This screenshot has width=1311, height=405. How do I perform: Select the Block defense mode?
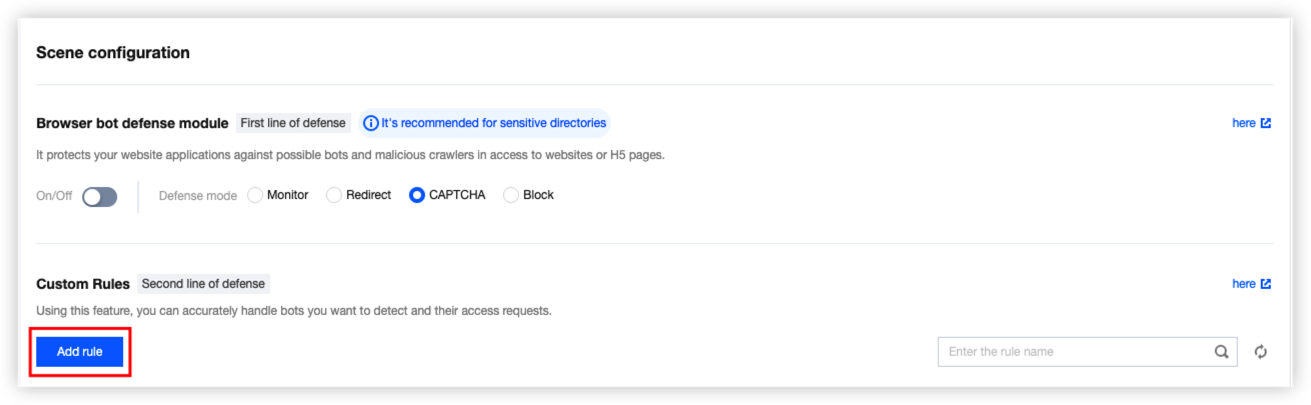click(511, 195)
